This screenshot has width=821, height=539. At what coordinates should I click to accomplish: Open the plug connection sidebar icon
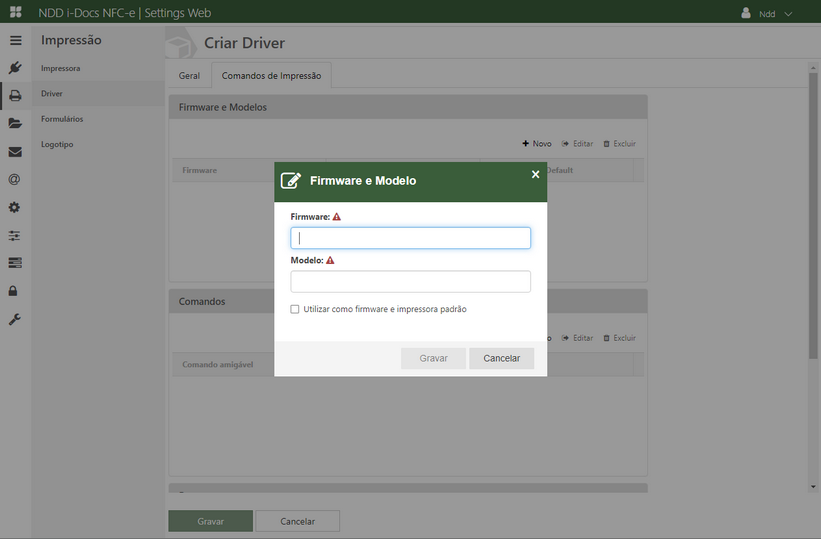click(x=15, y=68)
